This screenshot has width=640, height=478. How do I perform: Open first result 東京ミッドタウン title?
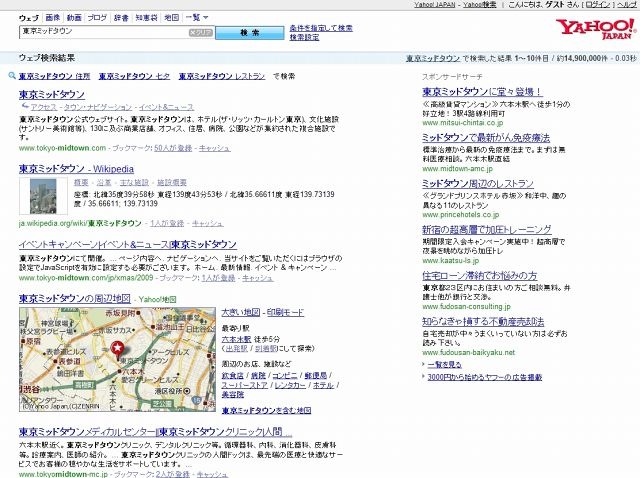point(52,94)
